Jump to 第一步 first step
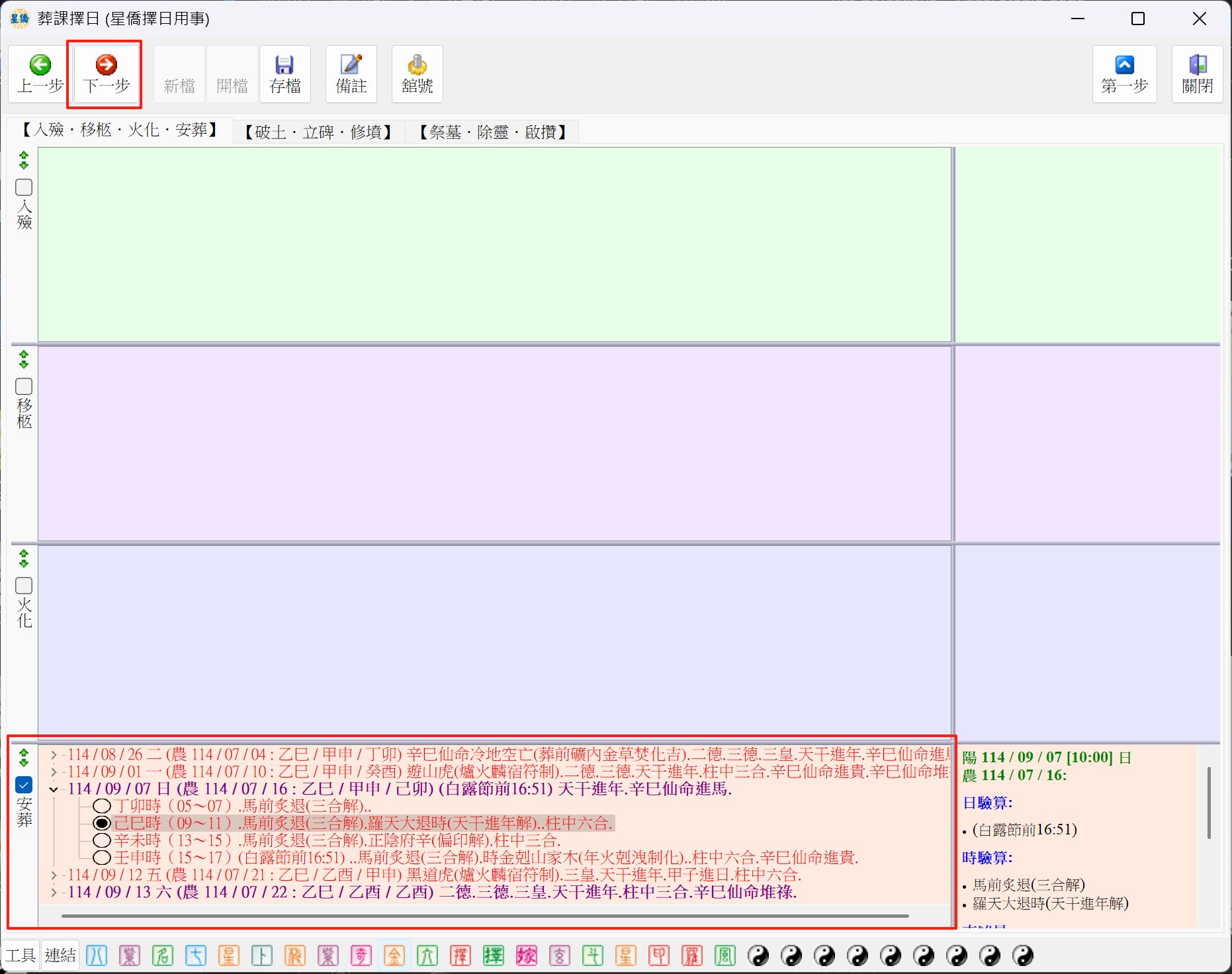The image size is (1232, 974). pos(1124,73)
